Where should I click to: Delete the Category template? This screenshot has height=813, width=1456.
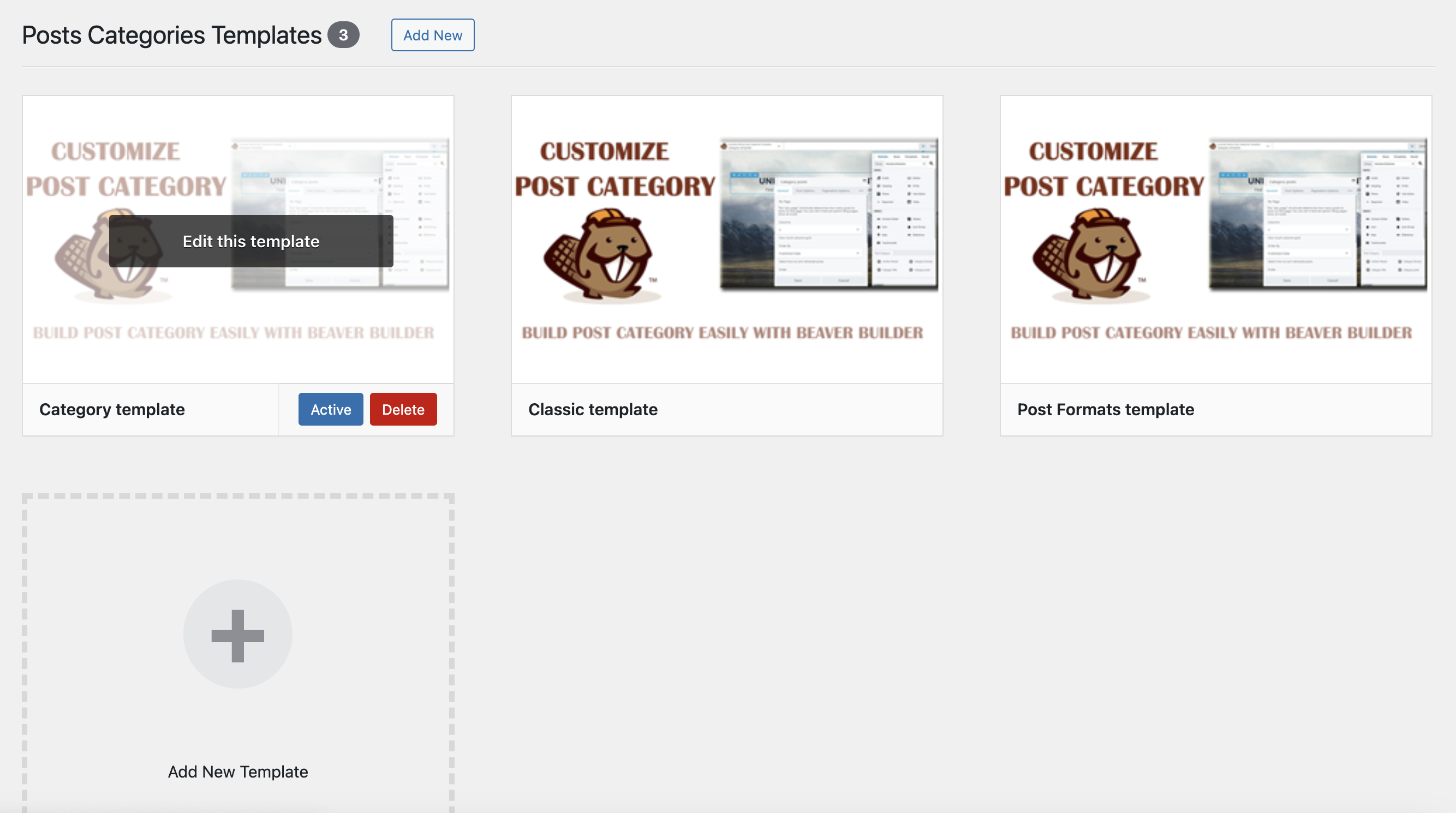coord(403,409)
